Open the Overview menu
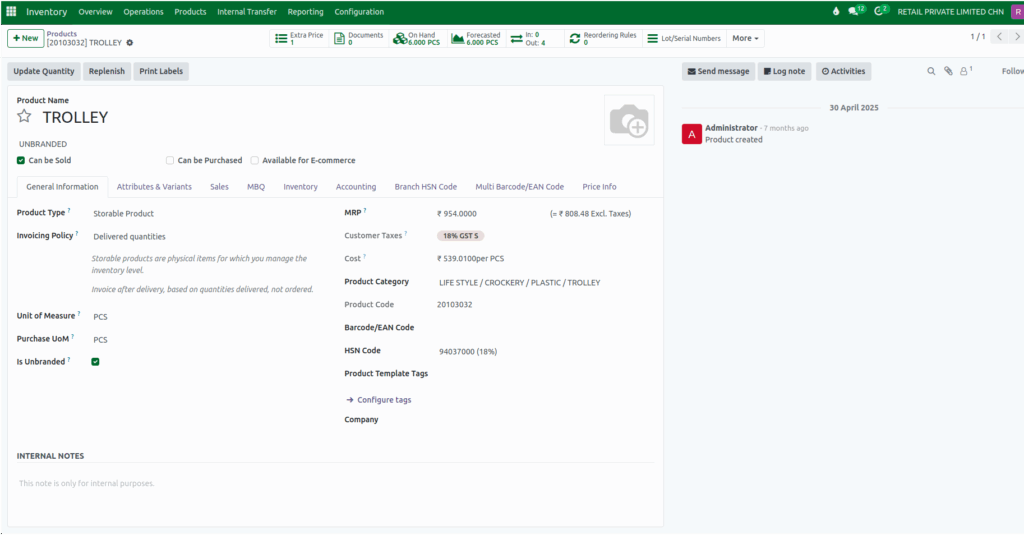 pos(95,12)
